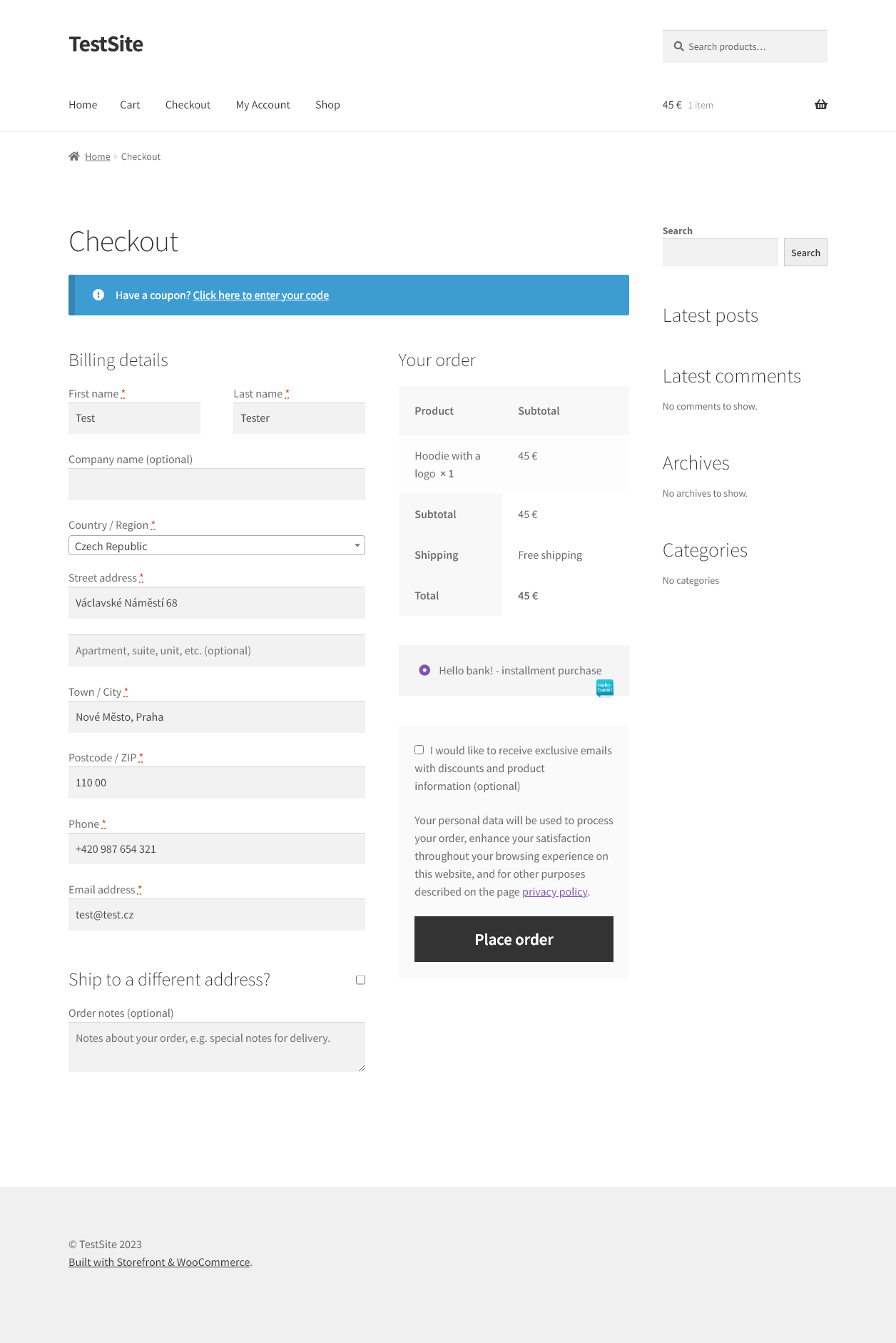This screenshot has width=896, height=1343.
Task: Click the Place order button
Action: click(514, 939)
